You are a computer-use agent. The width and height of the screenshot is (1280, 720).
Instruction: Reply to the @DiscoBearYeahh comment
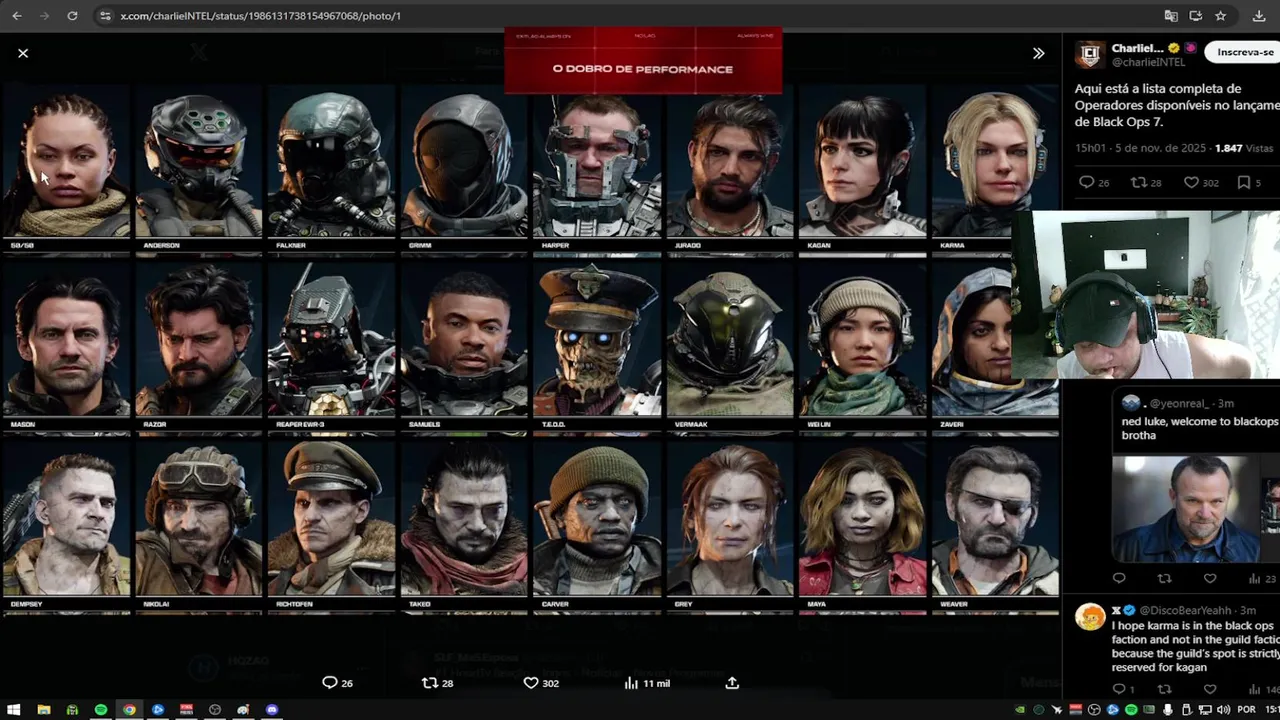pos(1119,689)
